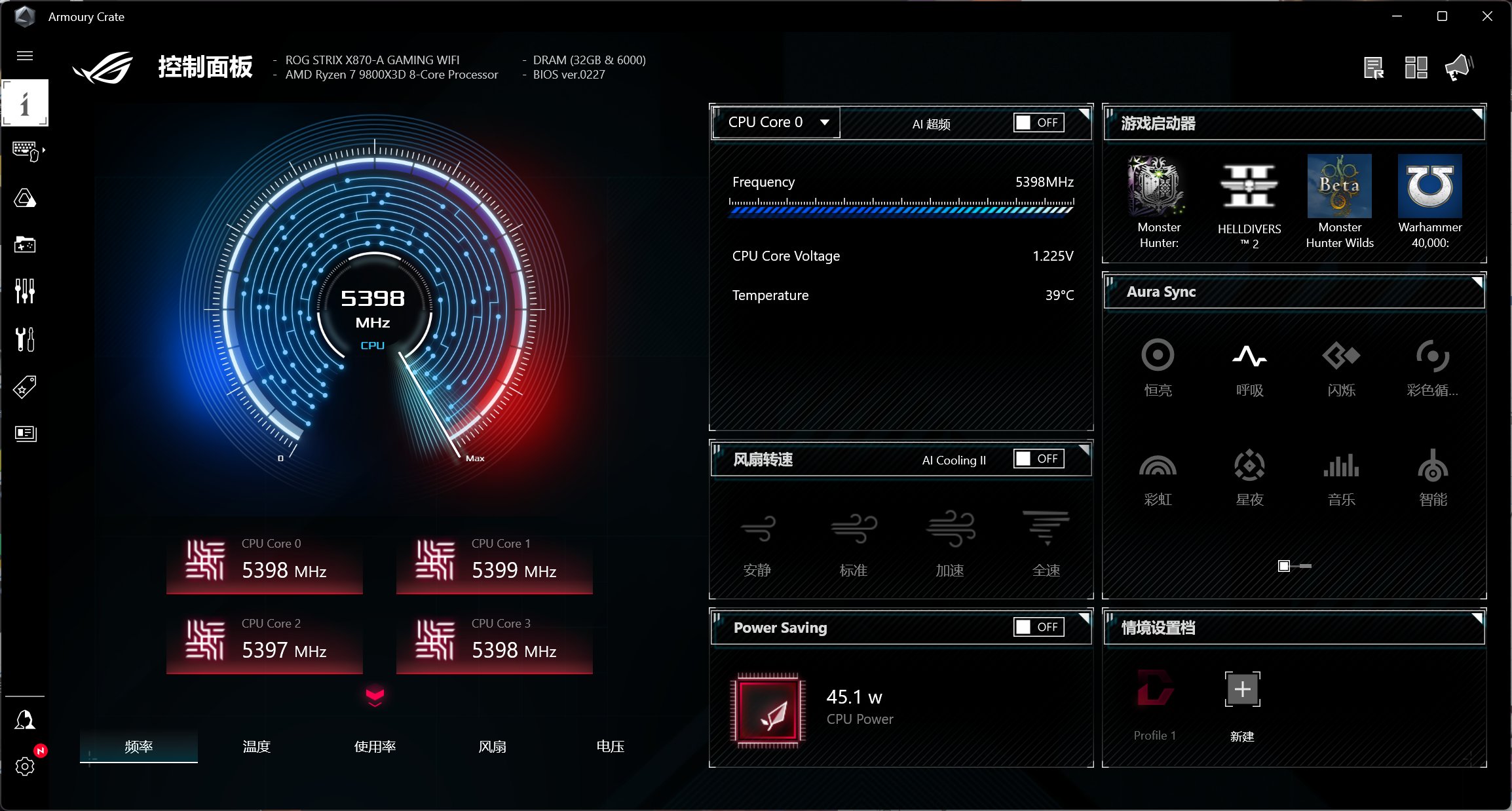Expand the 风扇转速 panel corner arrow
This screenshot has width=1512, height=811.
click(1084, 449)
